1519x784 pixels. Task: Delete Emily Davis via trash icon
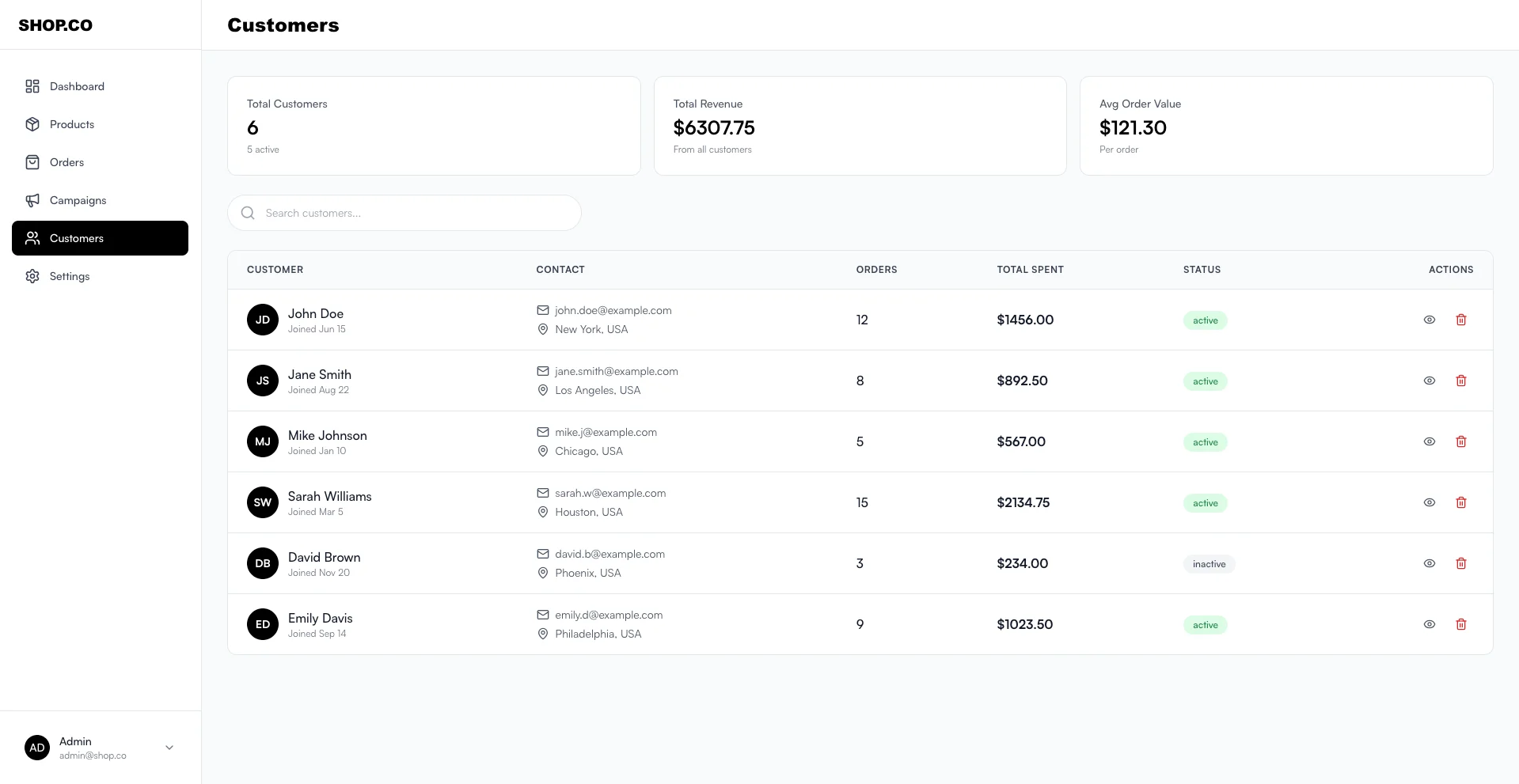coord(1461,624)
